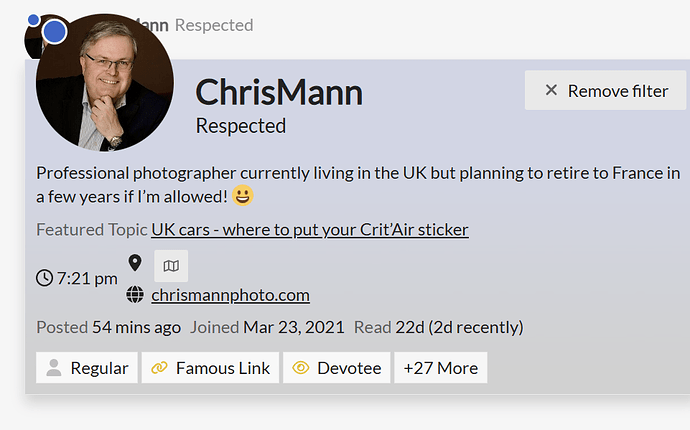Click ChrisMann's large profile avatar photo

point(104,85)
